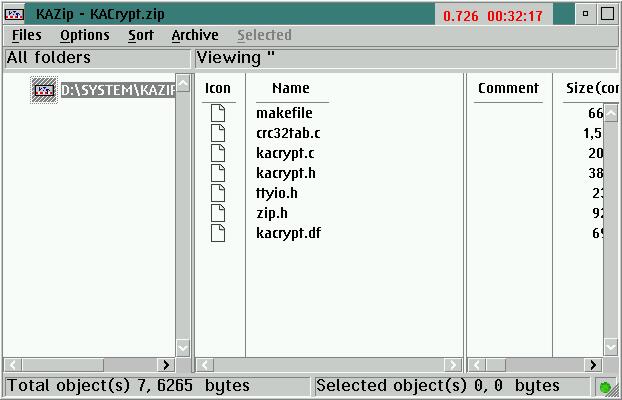Click name pane scroll left arrow
This screenshot has height=400, width=622.
(x=205, y=365)
